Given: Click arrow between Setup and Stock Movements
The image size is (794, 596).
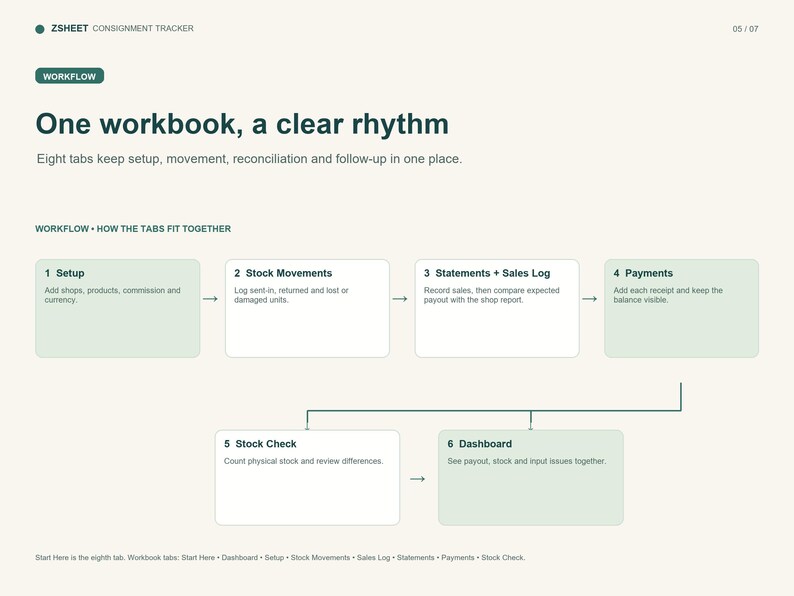Looking at the screenshot, I should (x=210, y=299).
